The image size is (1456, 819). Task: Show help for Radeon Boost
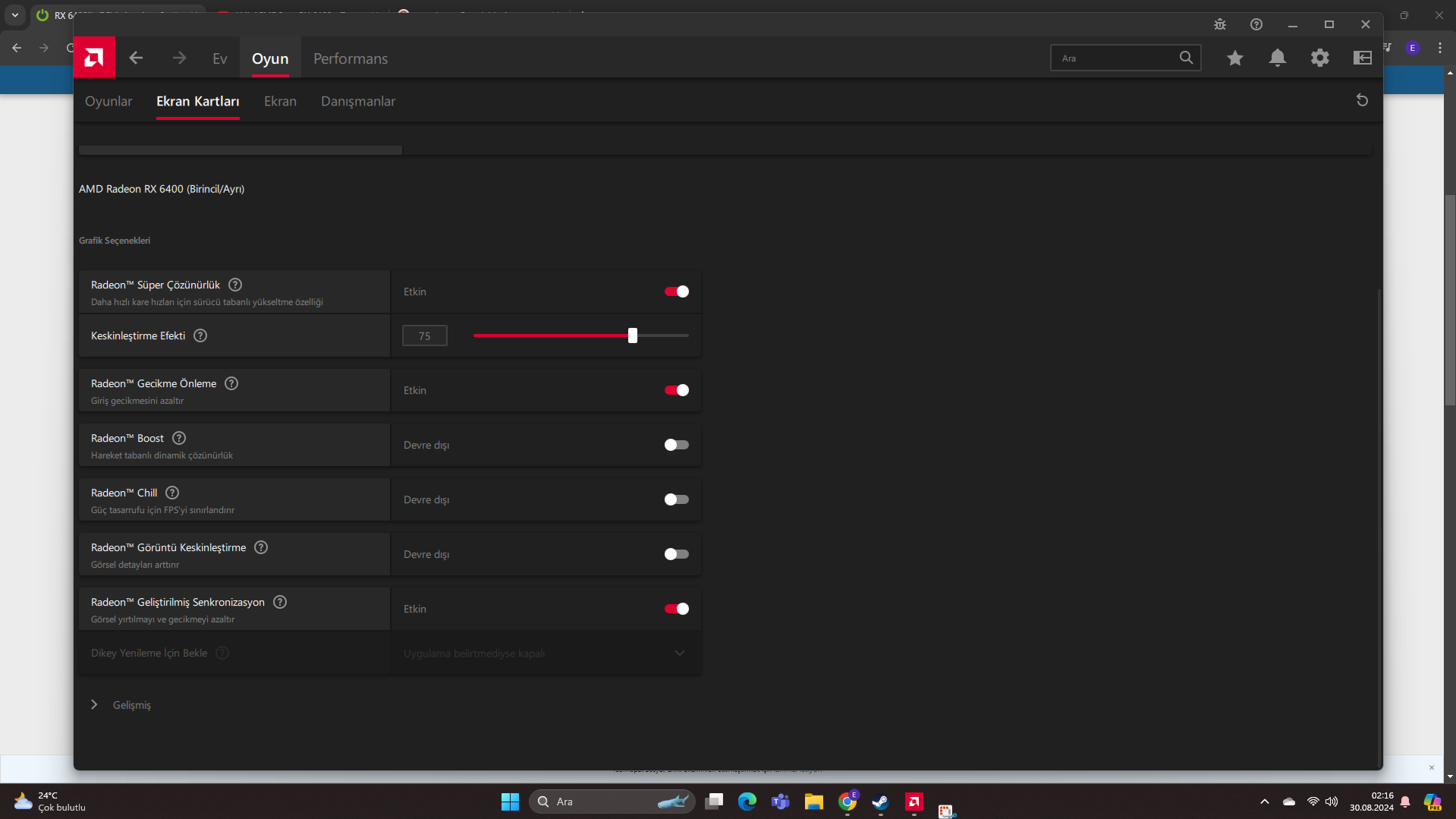179,438
